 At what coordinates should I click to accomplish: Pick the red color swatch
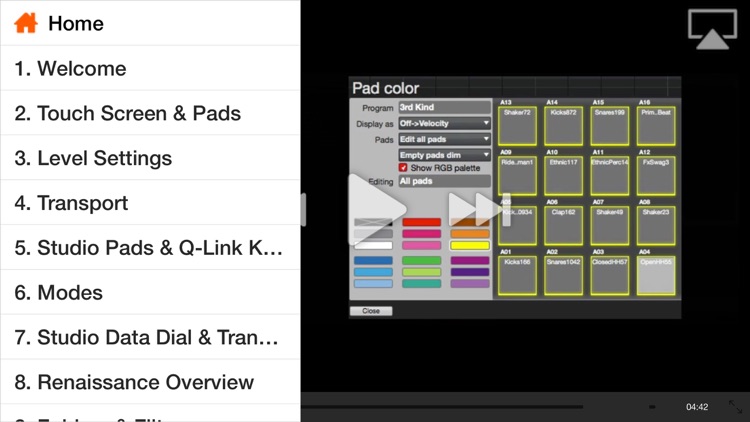click(421, 222)
